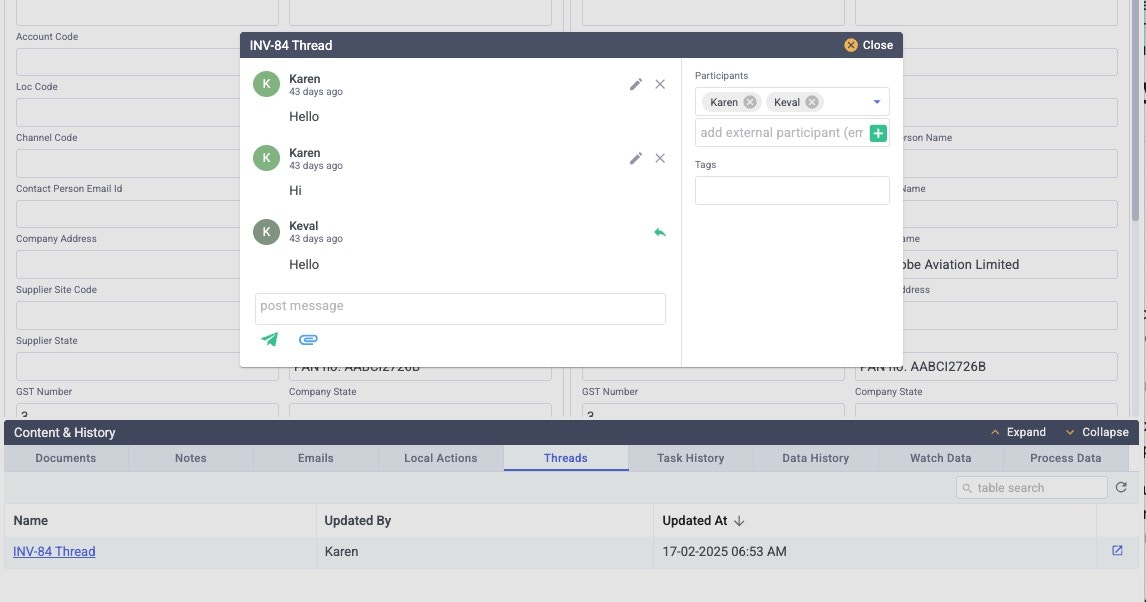Open the Local Actions tab

point(441,458)
